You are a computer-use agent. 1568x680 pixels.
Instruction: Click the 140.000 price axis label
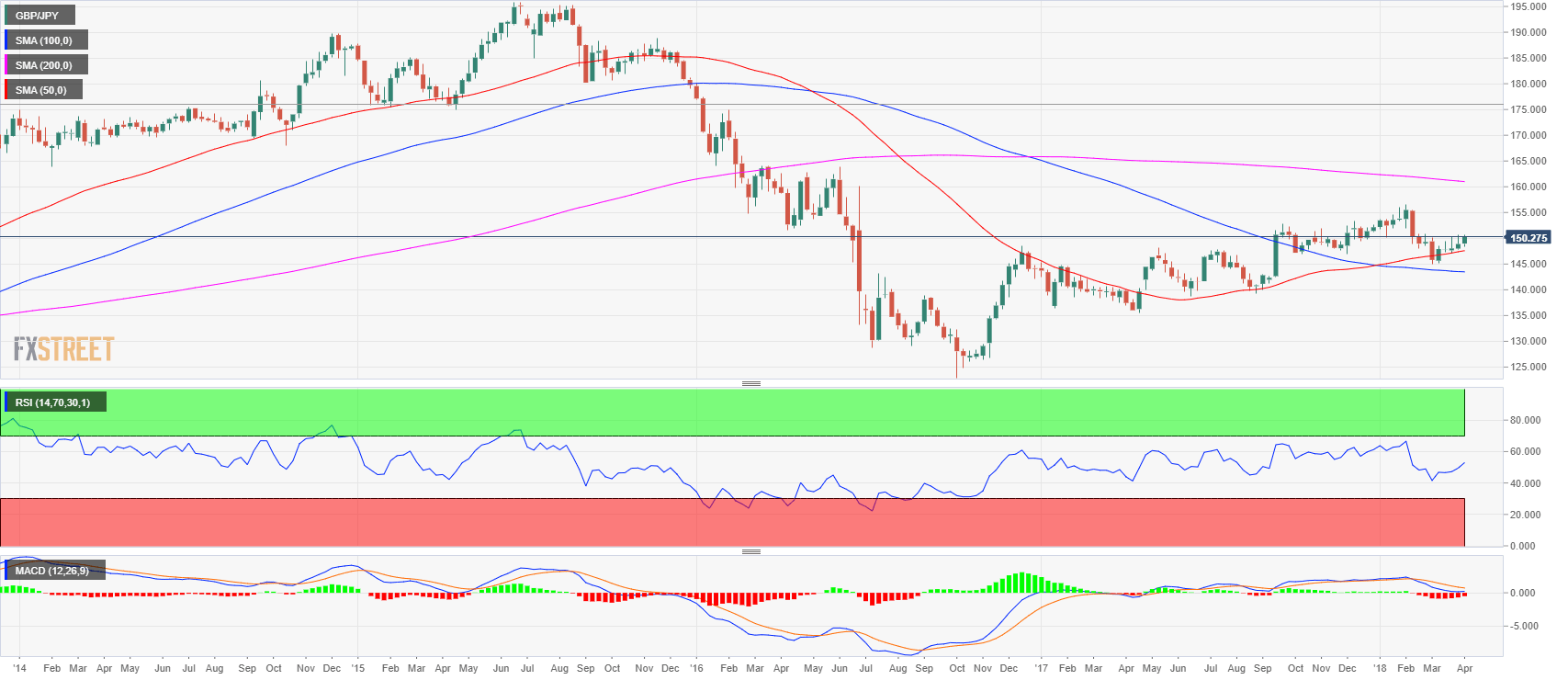[x=1529, y=289]
